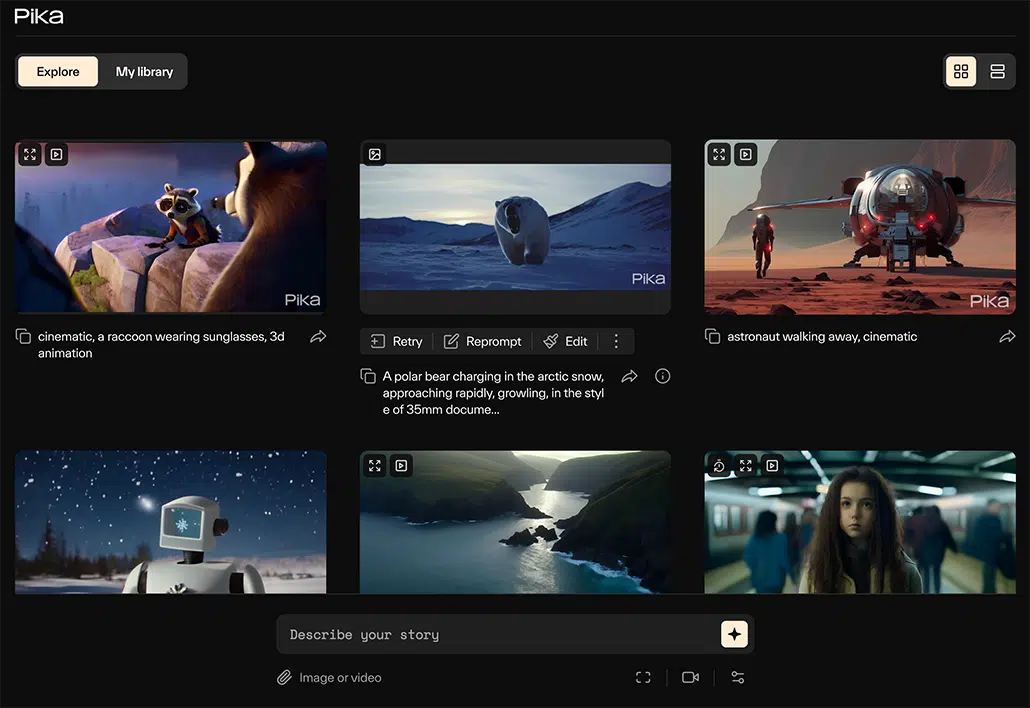Click the image icon on the polar bear card
This screenshot has width=1030, height=708.
[375, 154]
